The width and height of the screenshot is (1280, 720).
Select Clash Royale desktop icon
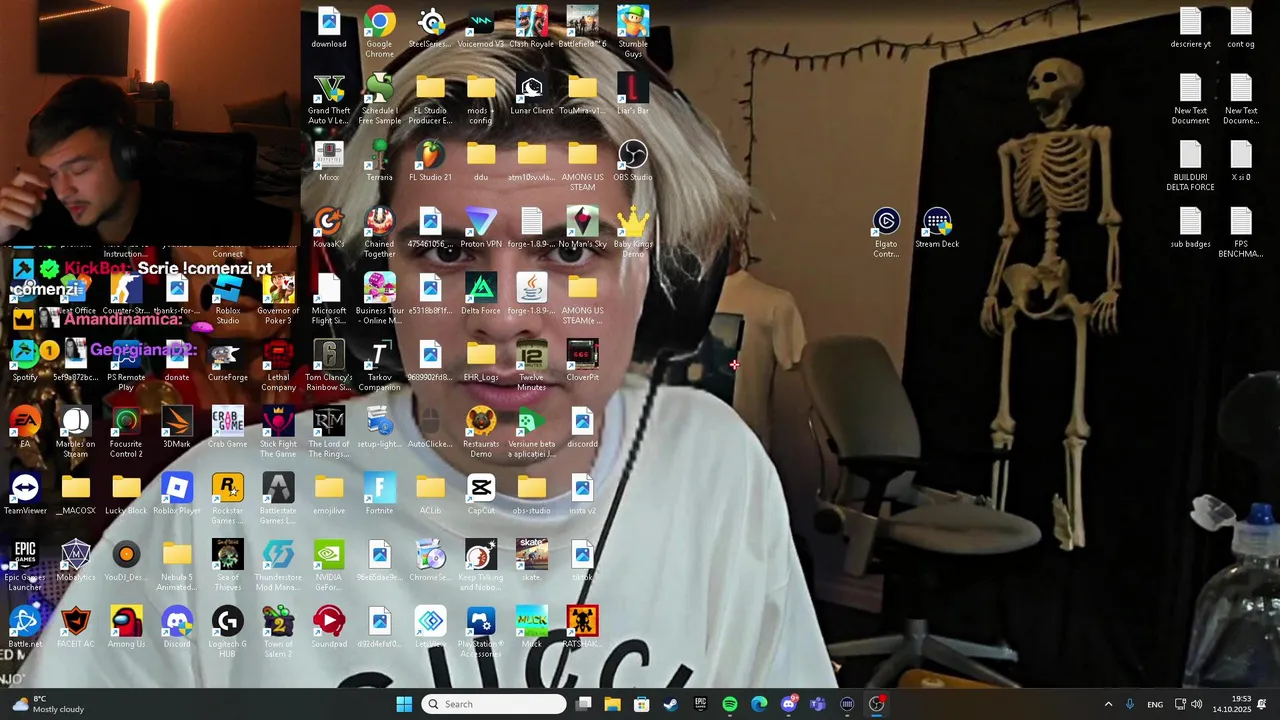pyautogui.click(x=532, y=27)
